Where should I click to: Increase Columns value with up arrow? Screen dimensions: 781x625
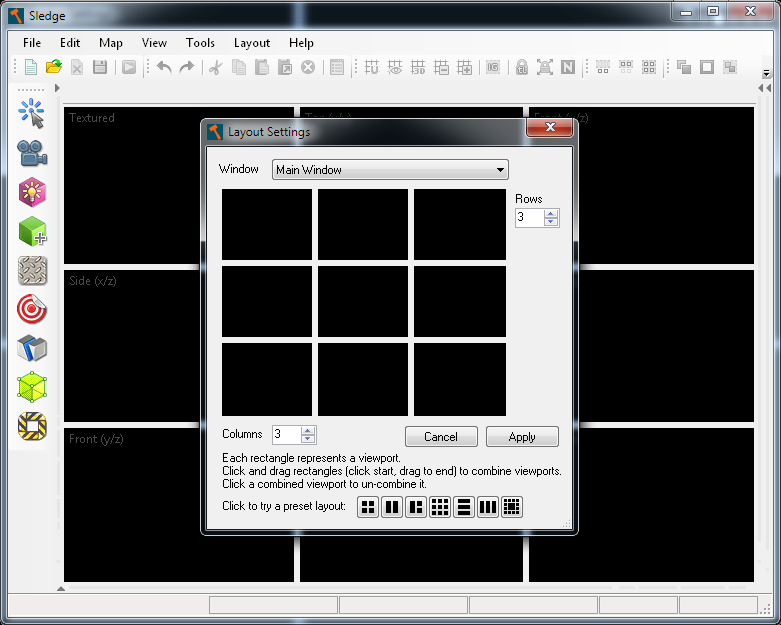tap(308, 431)
